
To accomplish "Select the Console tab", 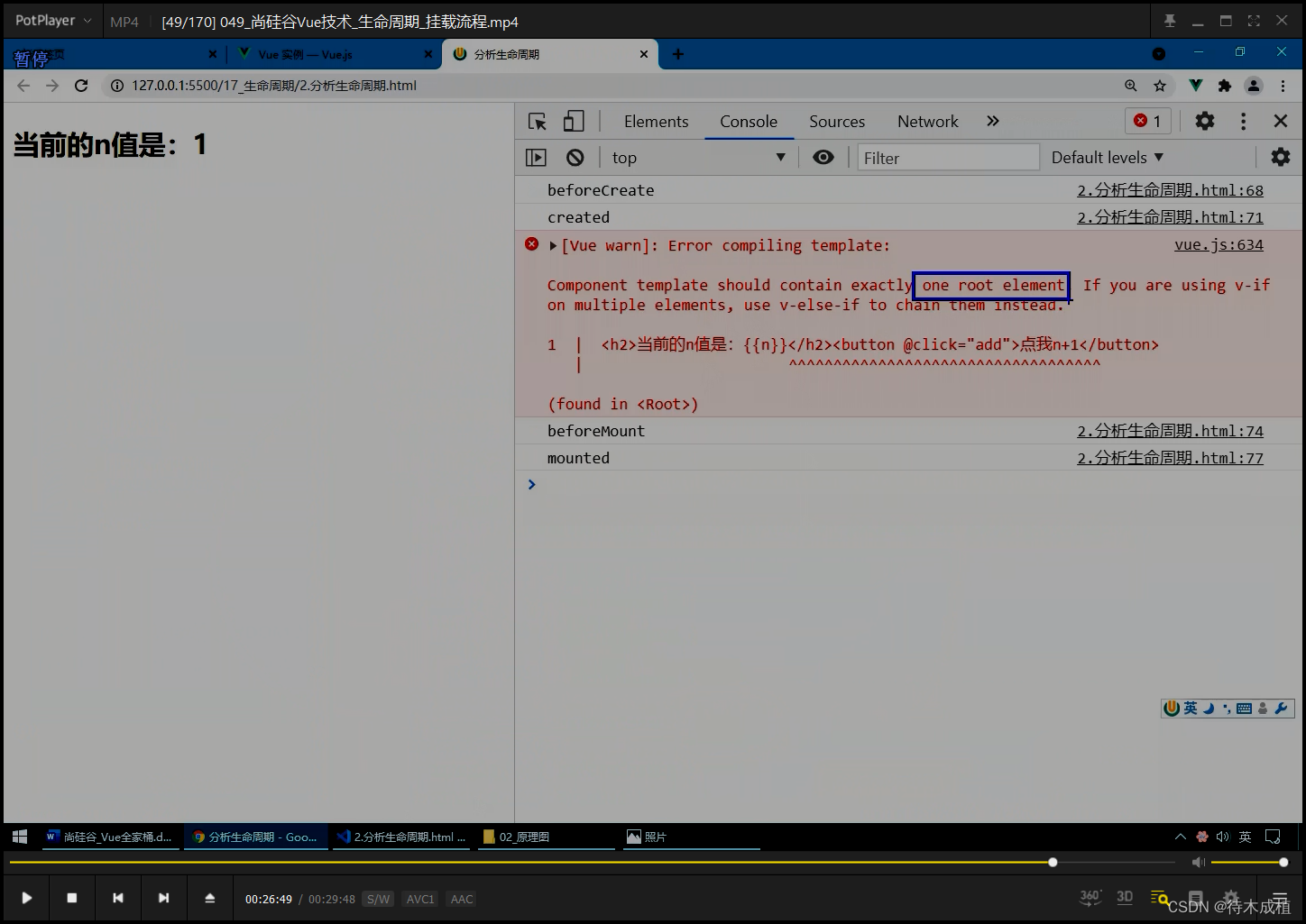I will [x=749, y=122].
